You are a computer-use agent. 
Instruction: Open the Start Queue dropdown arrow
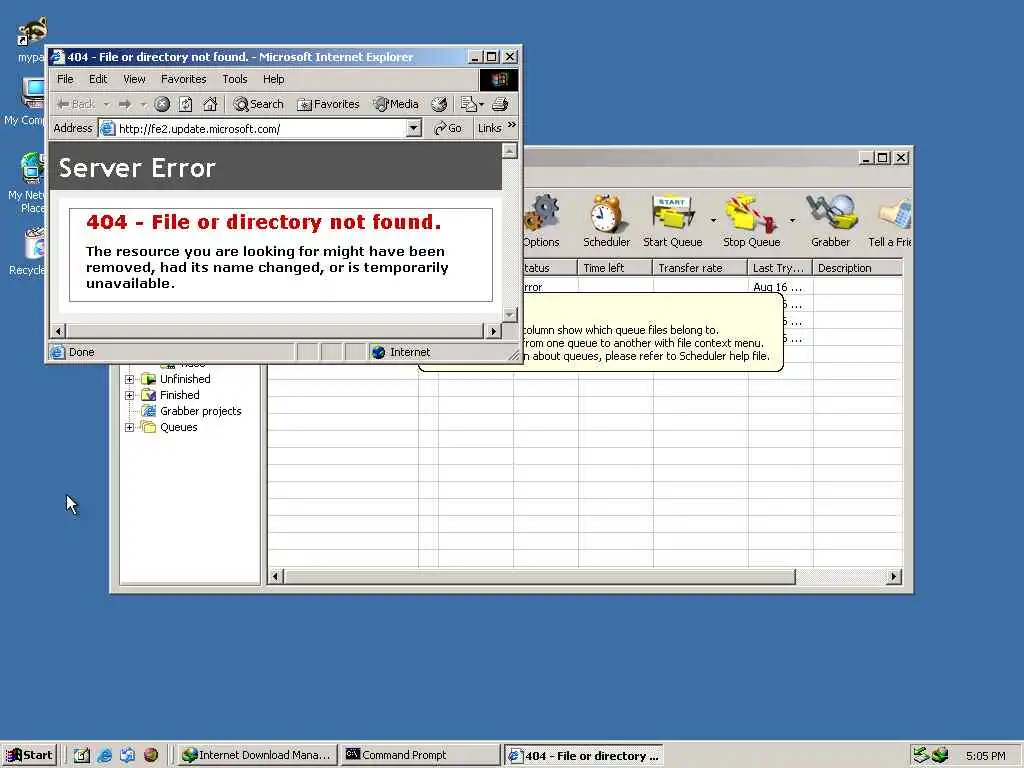tap(713, 220)
